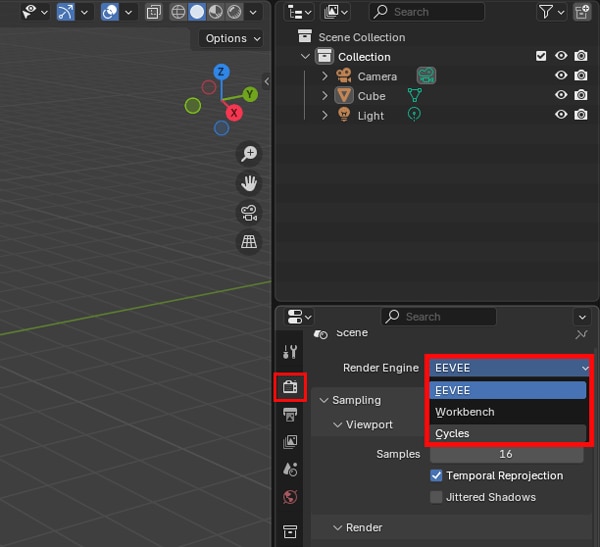Viewport: 600px width, 547px height.
Task: Switch perspective/orthographic grid icon
Action: (249, 242)
